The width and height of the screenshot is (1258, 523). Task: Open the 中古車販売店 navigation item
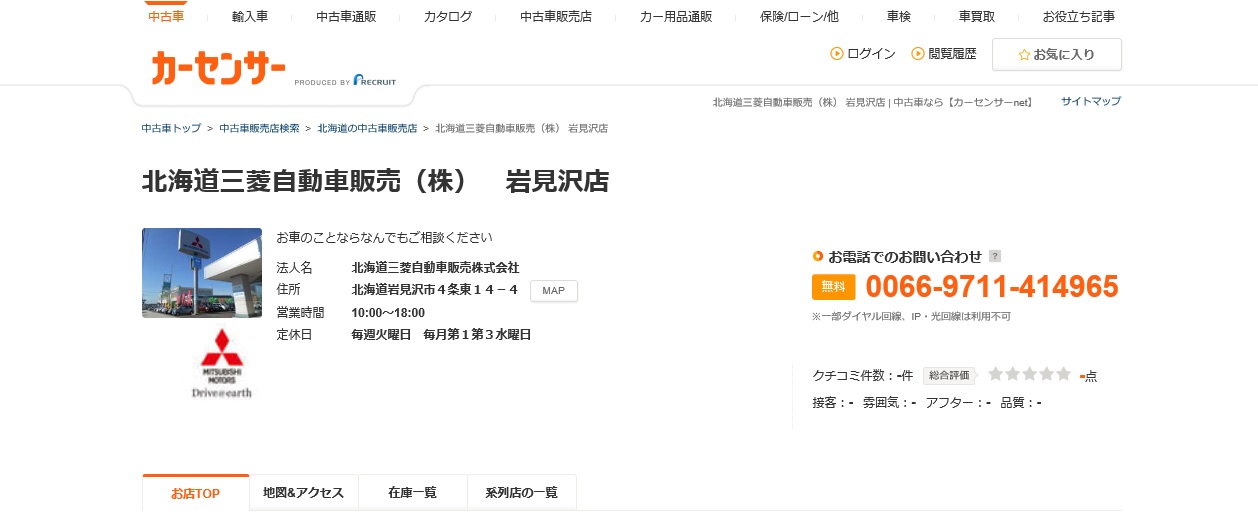pyautogui.click(x=556, y=16)
